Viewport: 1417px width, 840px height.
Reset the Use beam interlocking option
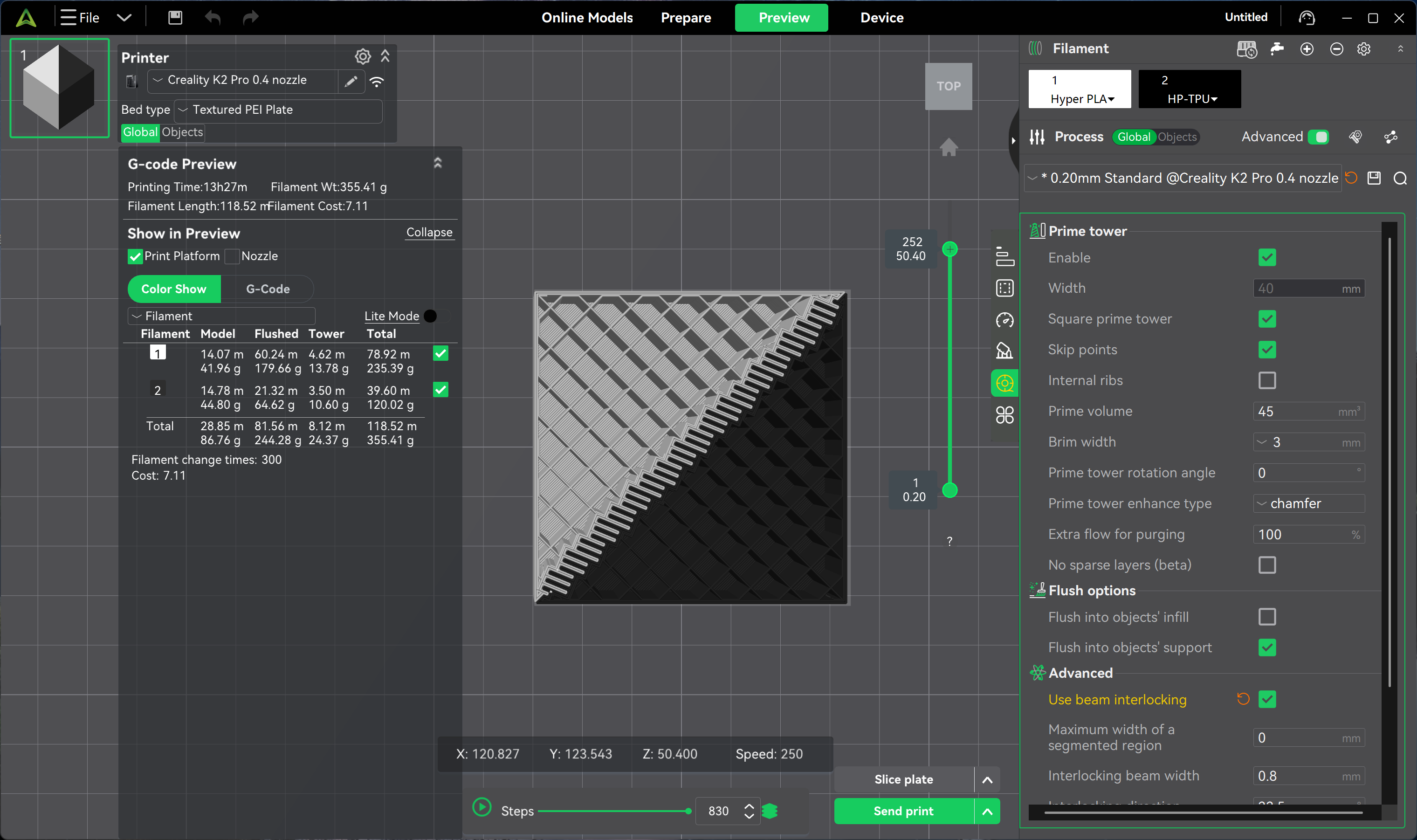[x=1243, y=699]
